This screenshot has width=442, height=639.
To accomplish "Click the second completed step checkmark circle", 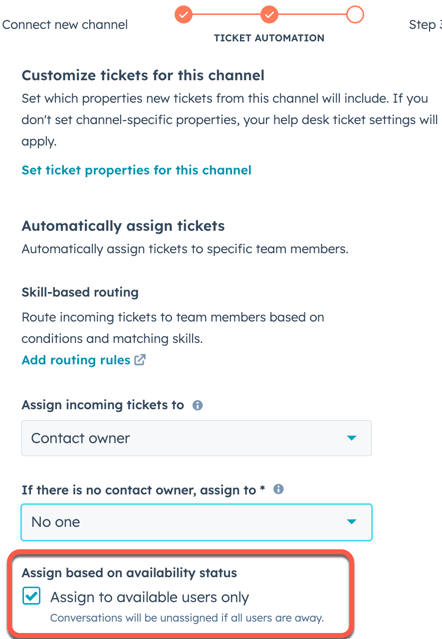I will coord(269,15).
